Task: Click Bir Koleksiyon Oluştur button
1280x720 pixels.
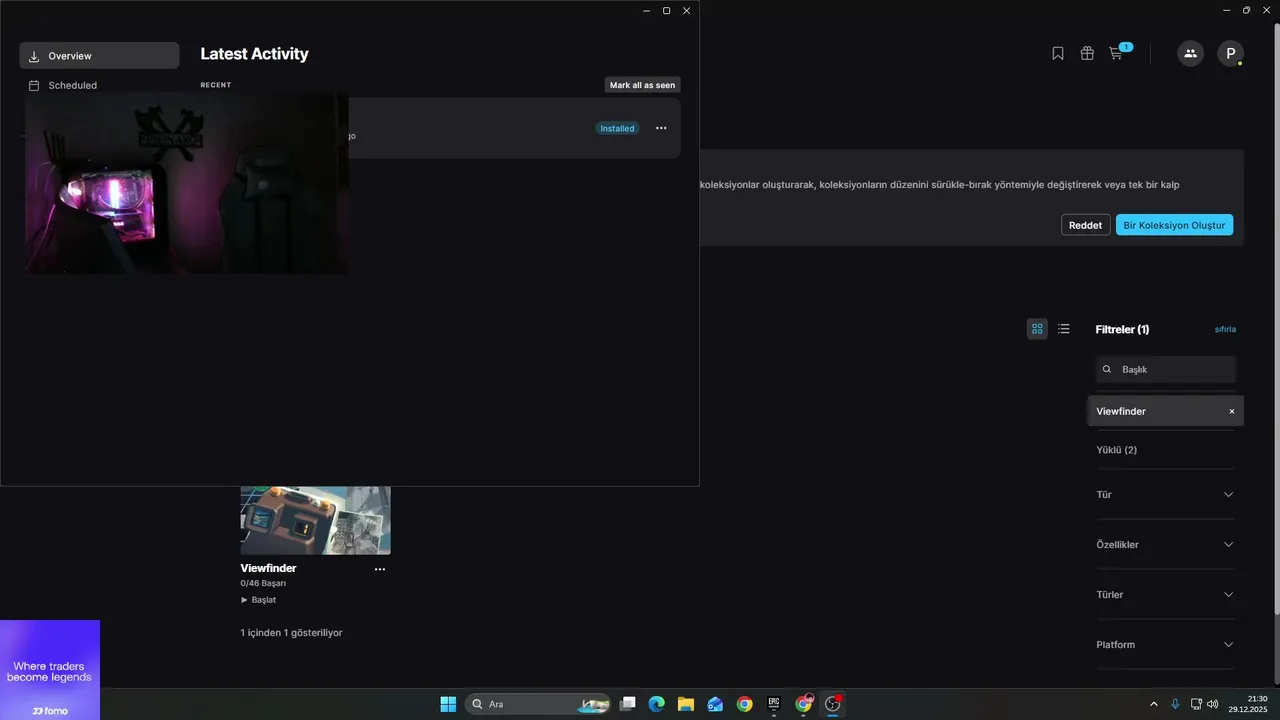Action: click(1174, 225)
